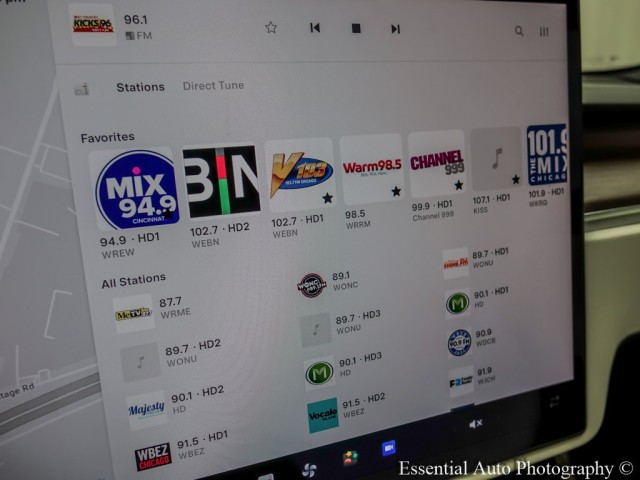
Task: Tune to 89.1 WONC station
Action: click(327, 284)
